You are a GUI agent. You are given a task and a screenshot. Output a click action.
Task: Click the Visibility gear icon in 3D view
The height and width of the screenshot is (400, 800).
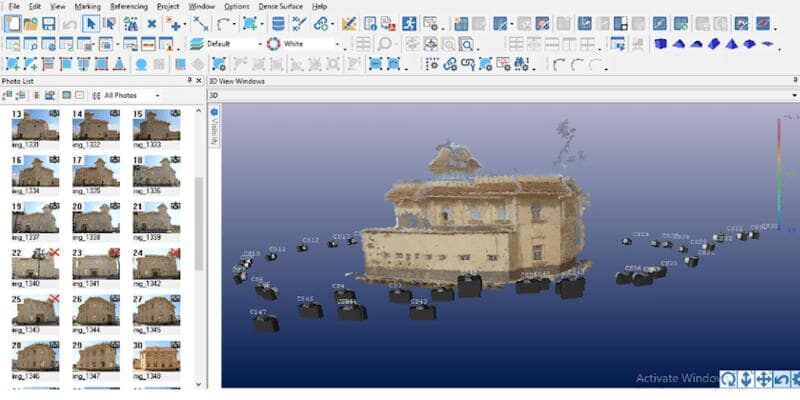(214, 112)
